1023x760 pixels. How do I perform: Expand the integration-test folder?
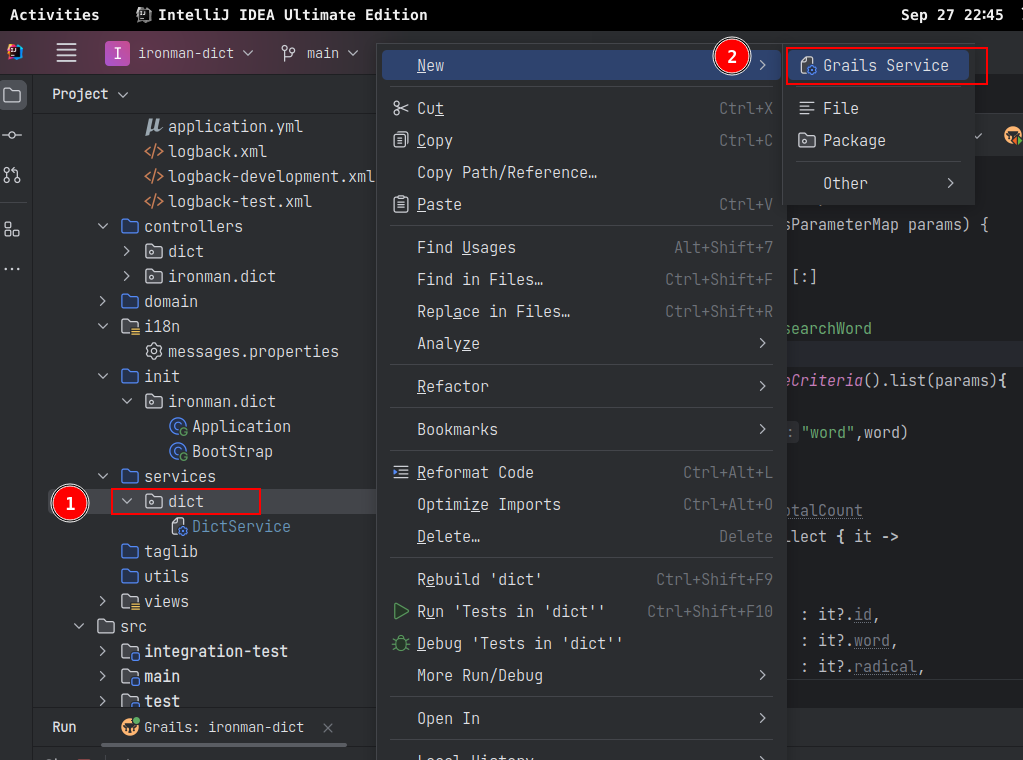click(103, 651)
